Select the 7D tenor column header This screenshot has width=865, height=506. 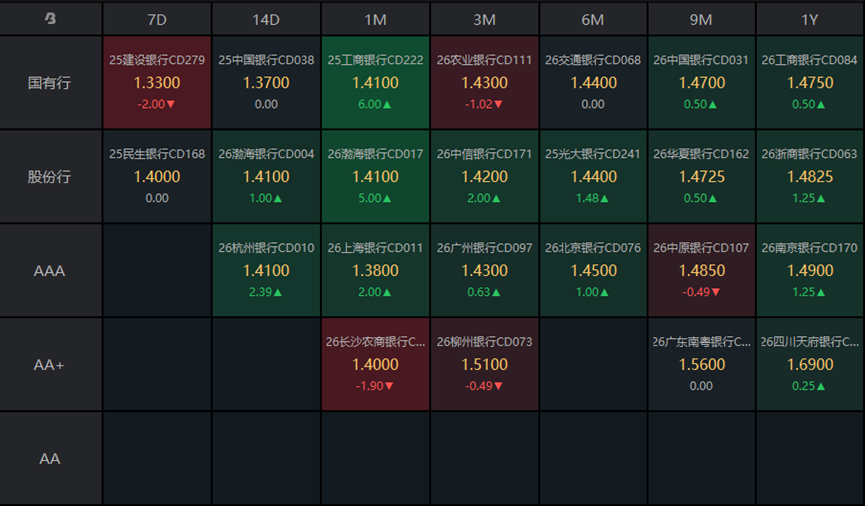[157, 19]
